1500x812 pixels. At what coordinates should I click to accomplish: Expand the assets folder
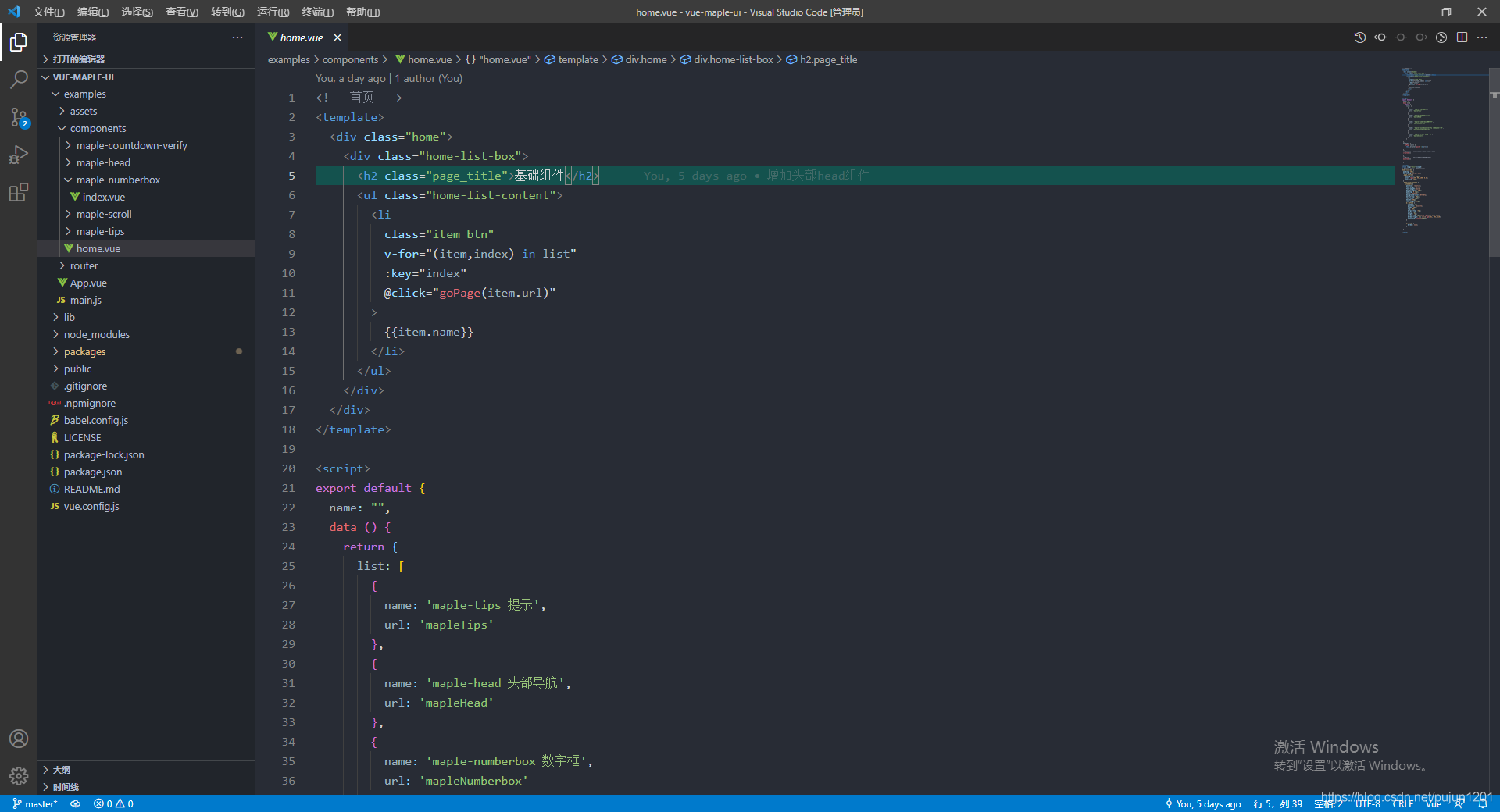point(146,111)
